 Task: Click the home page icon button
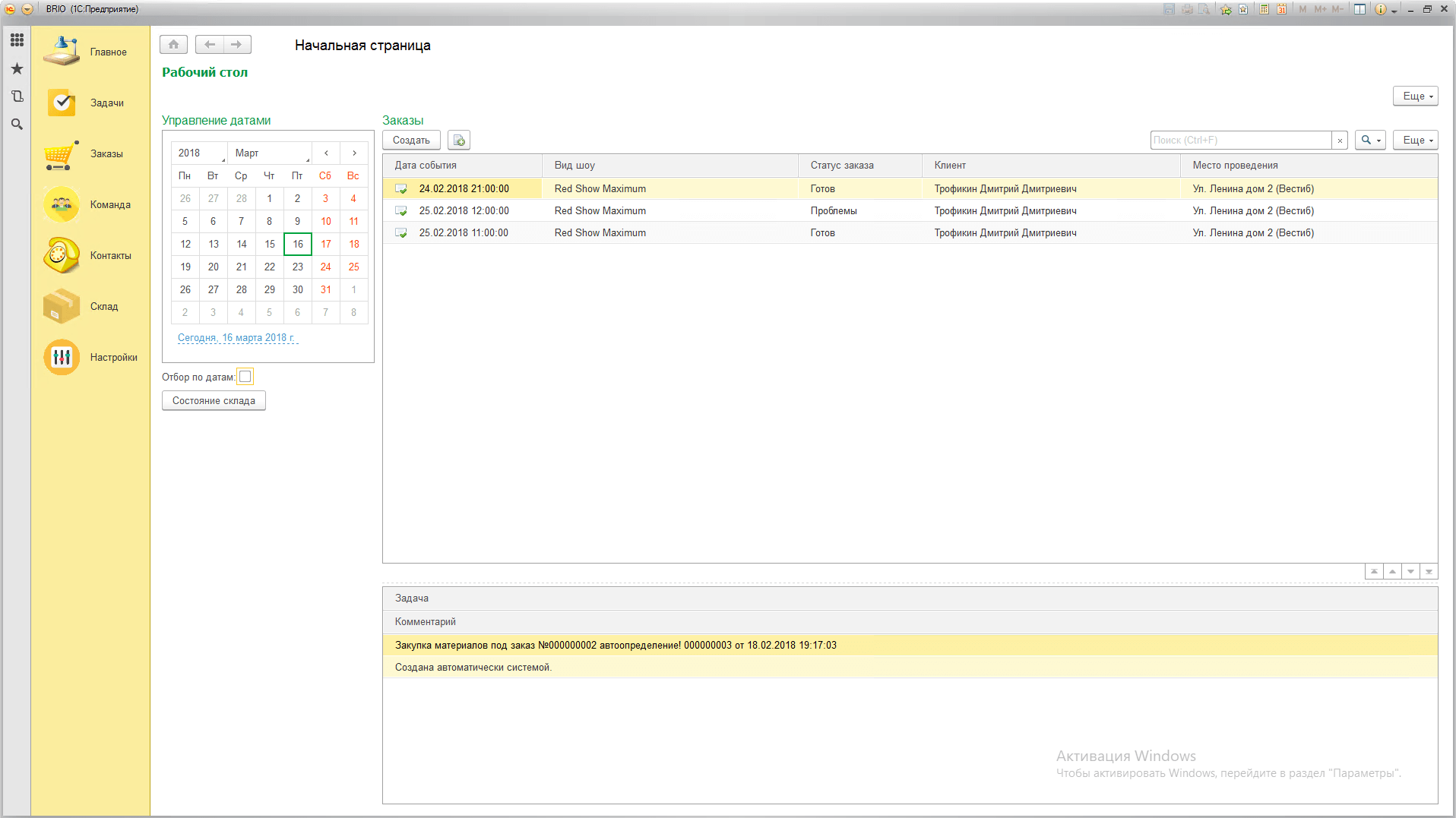(x=173, y=45)
